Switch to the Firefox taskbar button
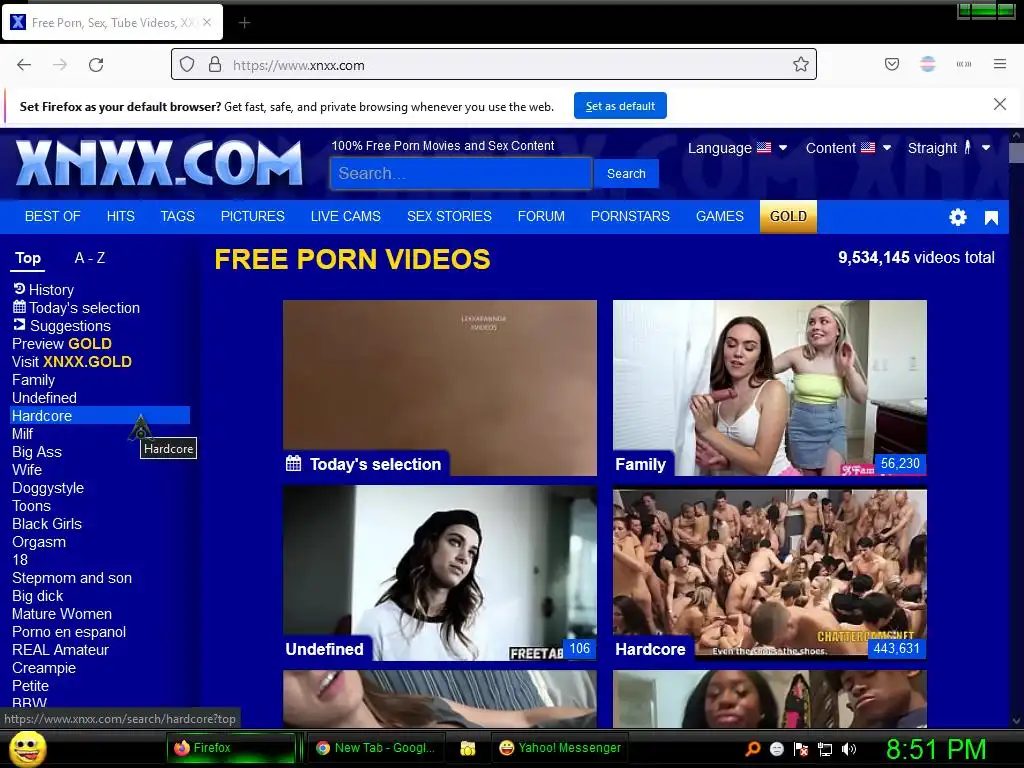The width and height of the screenshot is (1024, 768). (x=231, y=748)
